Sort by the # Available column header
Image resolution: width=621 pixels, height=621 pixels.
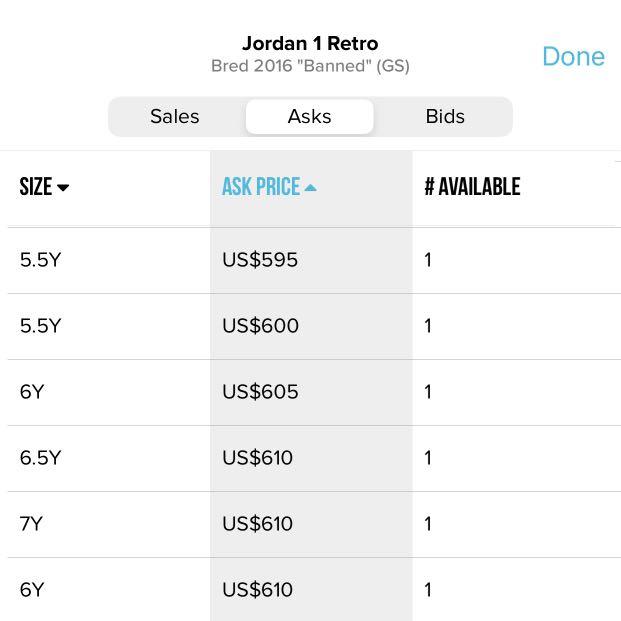pos(472,187)
